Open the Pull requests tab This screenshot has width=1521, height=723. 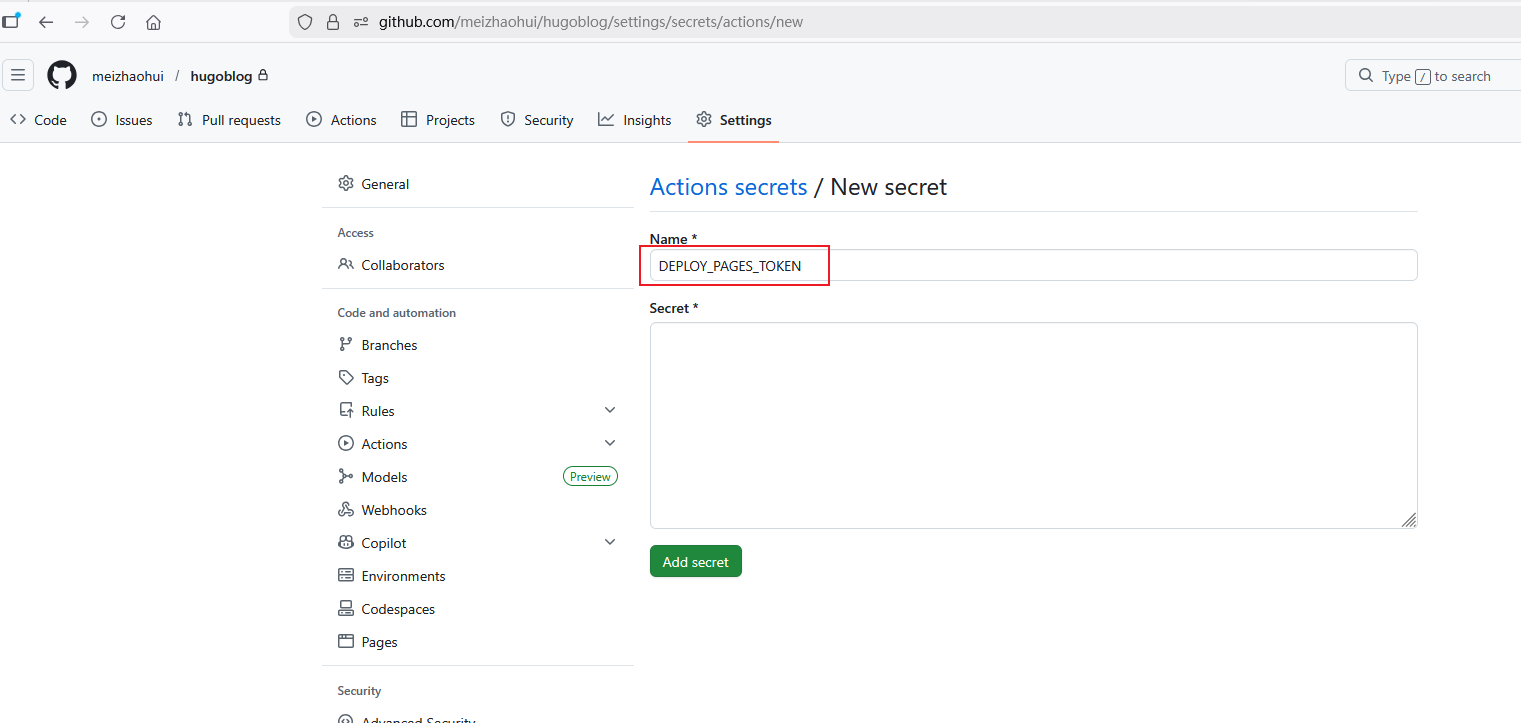(x=229, y=120)
